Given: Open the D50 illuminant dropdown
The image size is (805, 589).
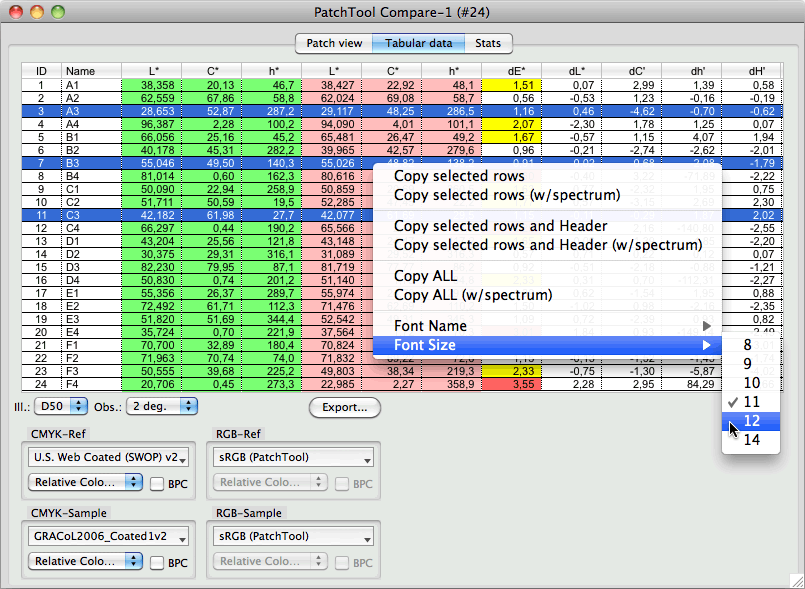Looking at the screenshot, I should pyautogui.click(x=60, y=407).
